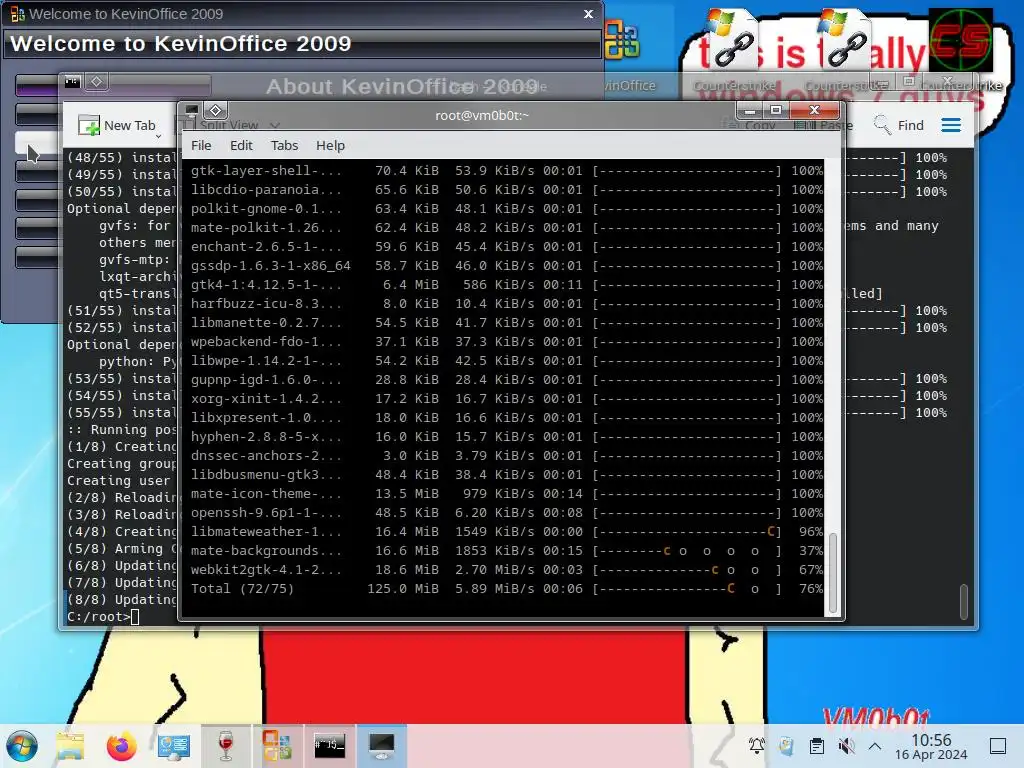Select the enchant-2.6.5-1 line

506,247
